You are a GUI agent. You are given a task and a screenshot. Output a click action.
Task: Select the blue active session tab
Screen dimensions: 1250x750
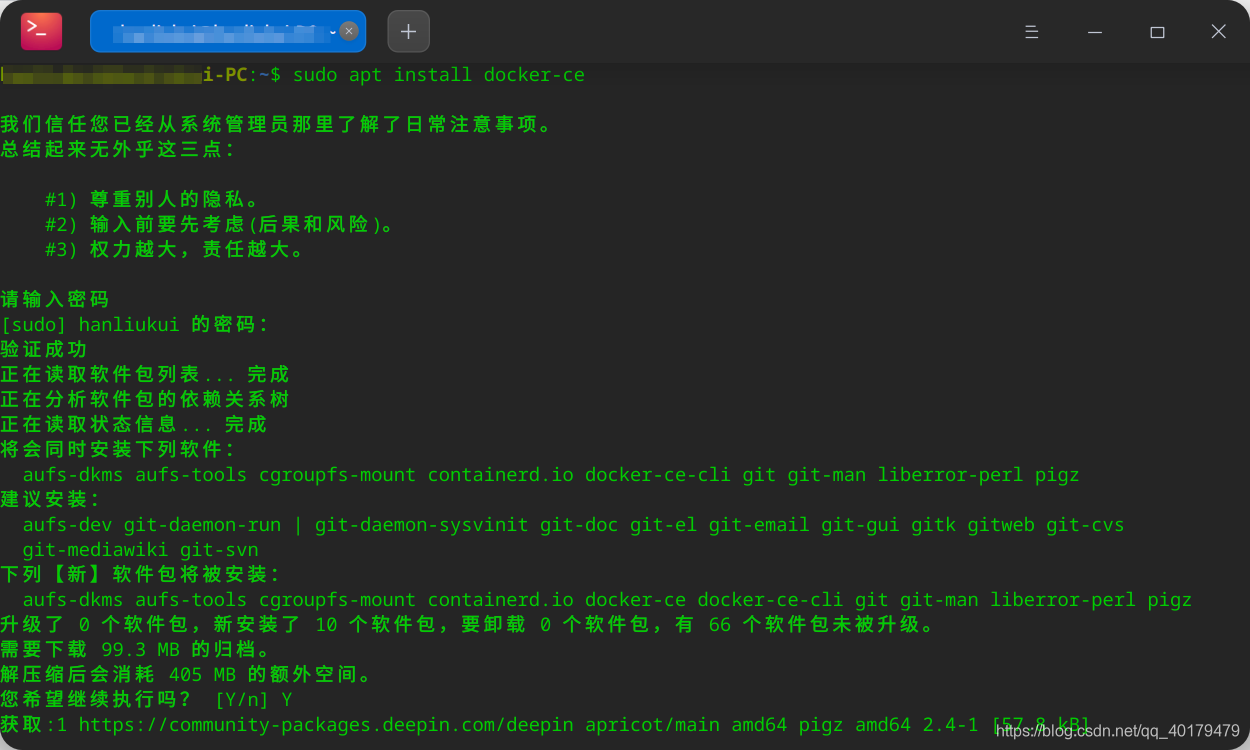(220, 31)
